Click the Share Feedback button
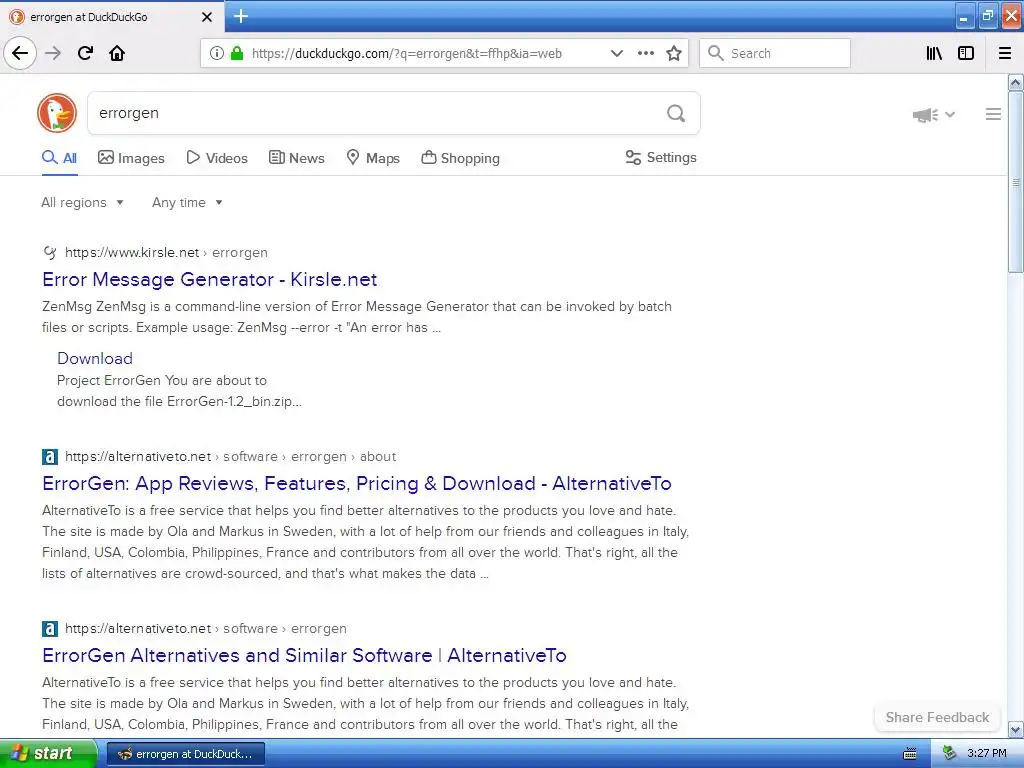This screenshot has height=768, width=1024. 937,717
